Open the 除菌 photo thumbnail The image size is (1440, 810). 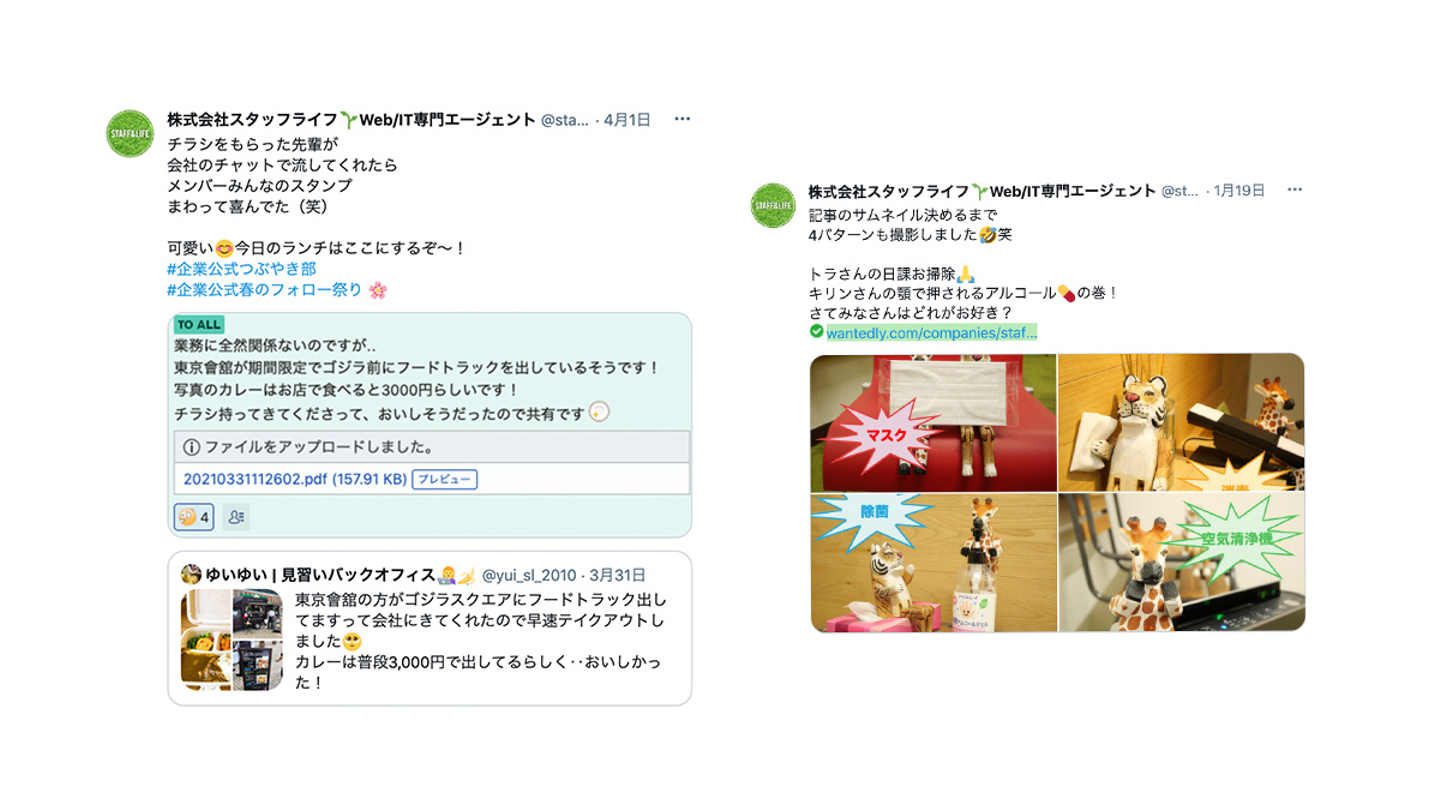click(933, 563)
